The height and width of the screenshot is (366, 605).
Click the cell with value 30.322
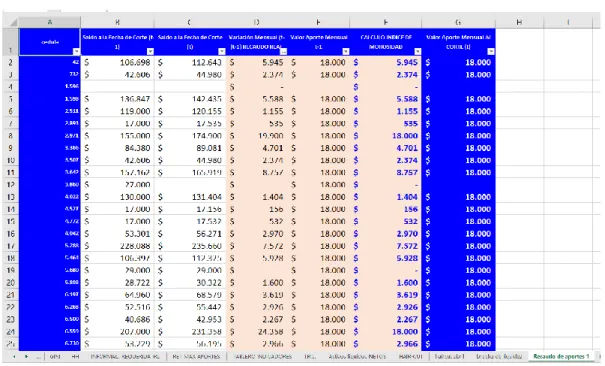tap(190, 282)
